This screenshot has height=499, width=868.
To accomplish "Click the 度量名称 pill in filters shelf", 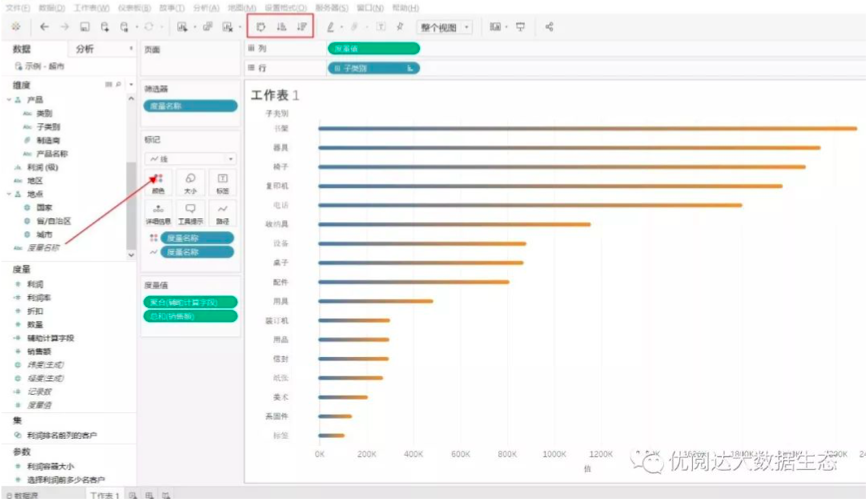I will 190,106.
